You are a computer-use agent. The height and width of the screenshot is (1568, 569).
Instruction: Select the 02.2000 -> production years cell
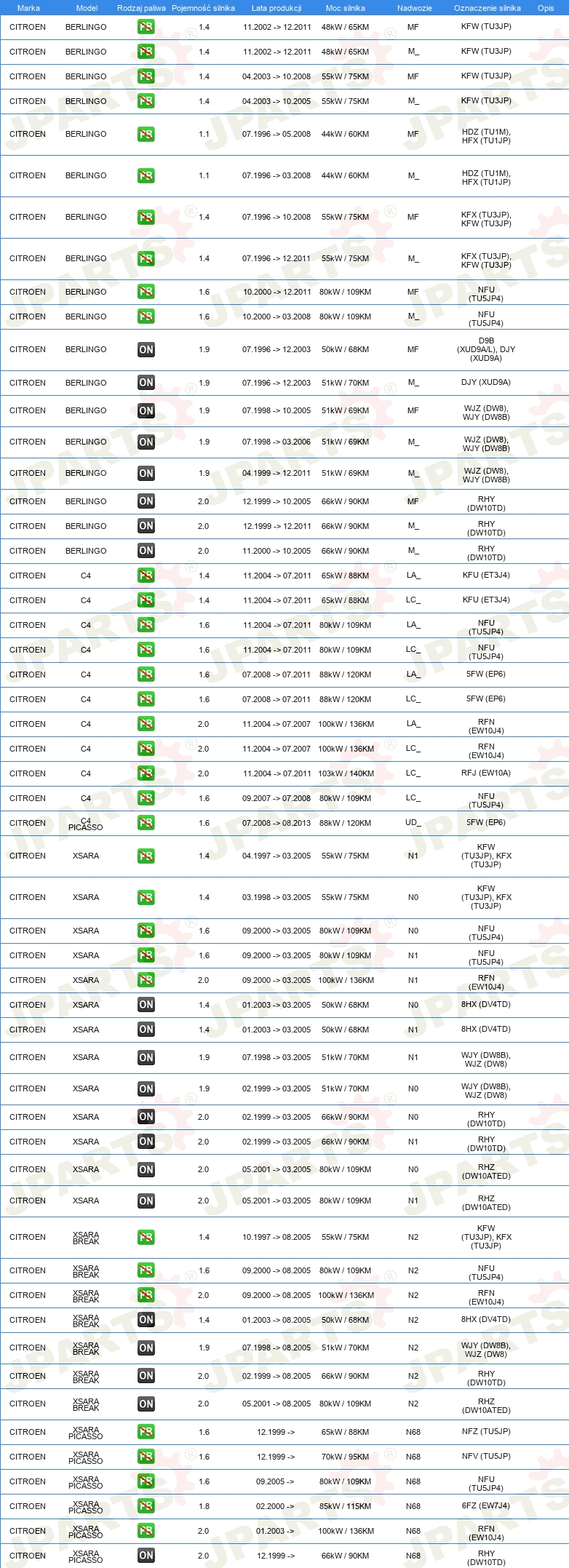click(276, 1506)
